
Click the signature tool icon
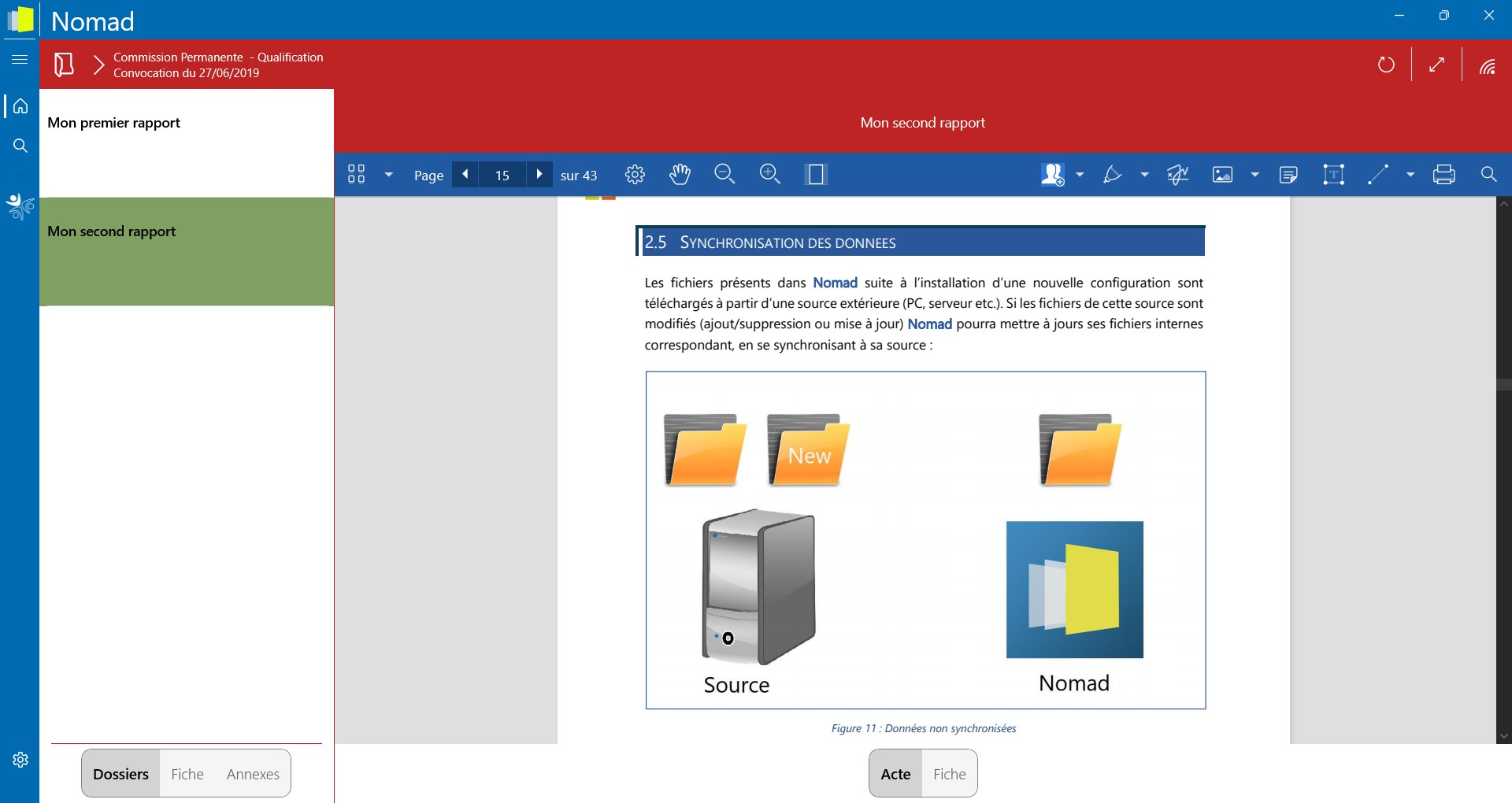pos(1178,174)
